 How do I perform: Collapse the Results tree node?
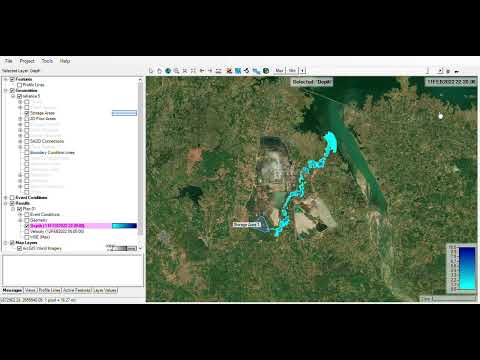coord(6,203)
